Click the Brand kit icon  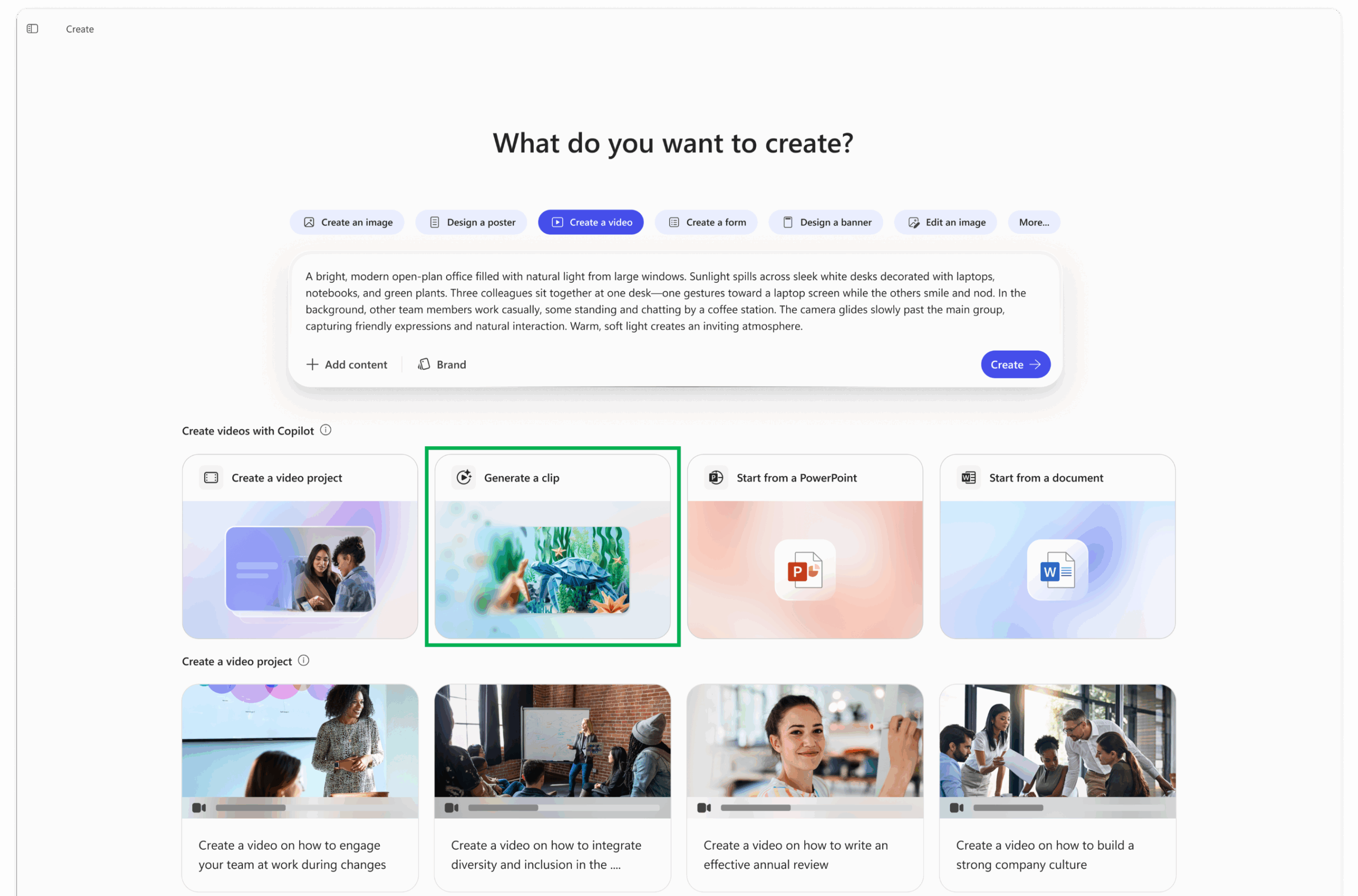click(424, 364)
